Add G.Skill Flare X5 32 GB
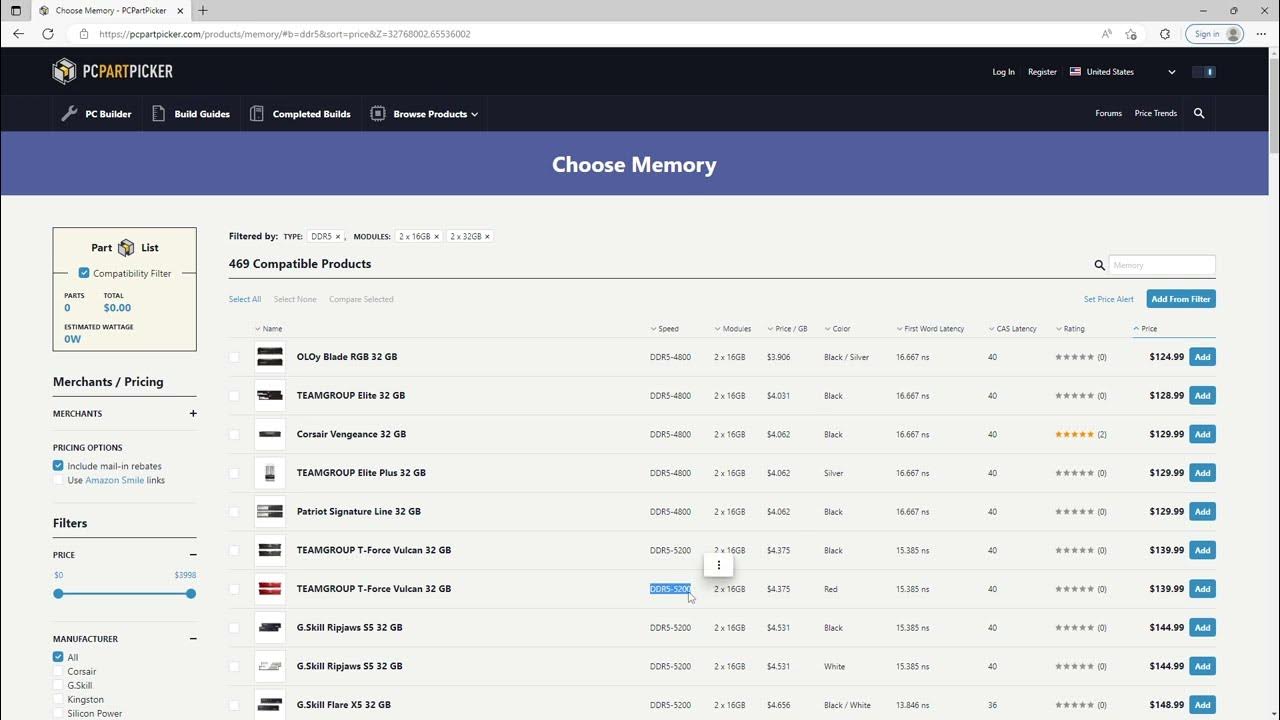1280x720 pixels. (x=1202, y=705)
